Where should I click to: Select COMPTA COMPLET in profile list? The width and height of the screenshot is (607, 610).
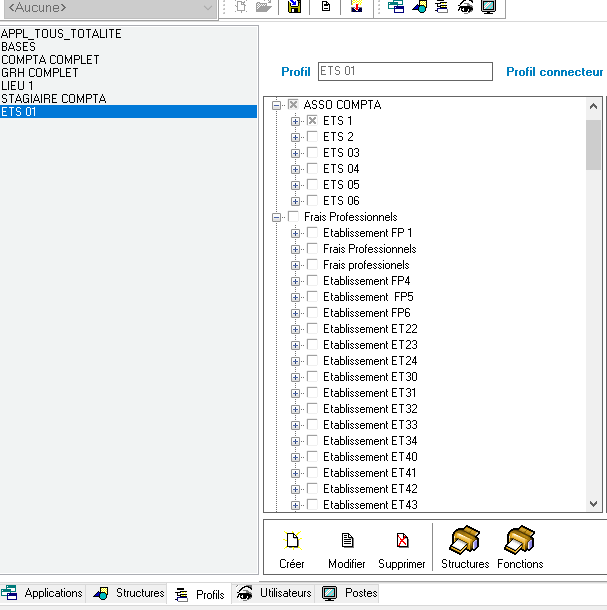51,60
